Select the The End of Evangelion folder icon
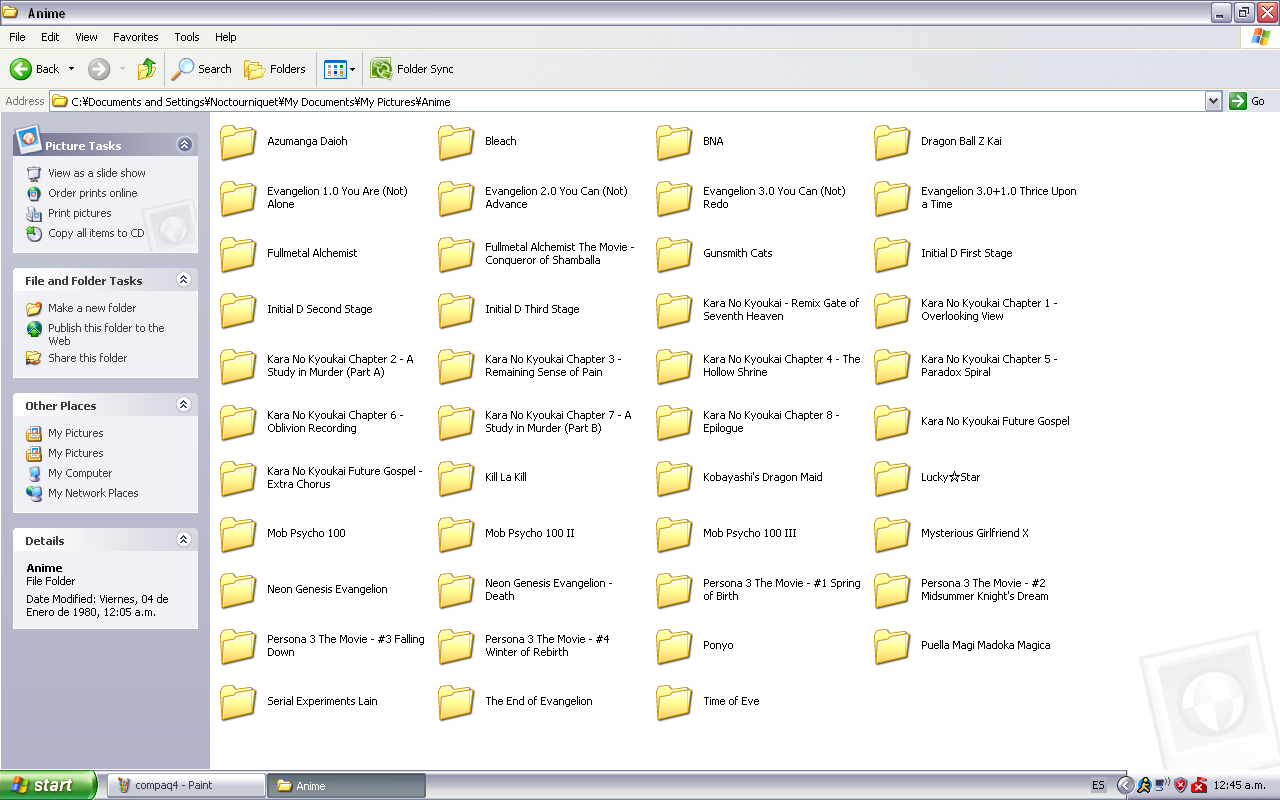The image size is (1280, 800). [x=456, y=702]
